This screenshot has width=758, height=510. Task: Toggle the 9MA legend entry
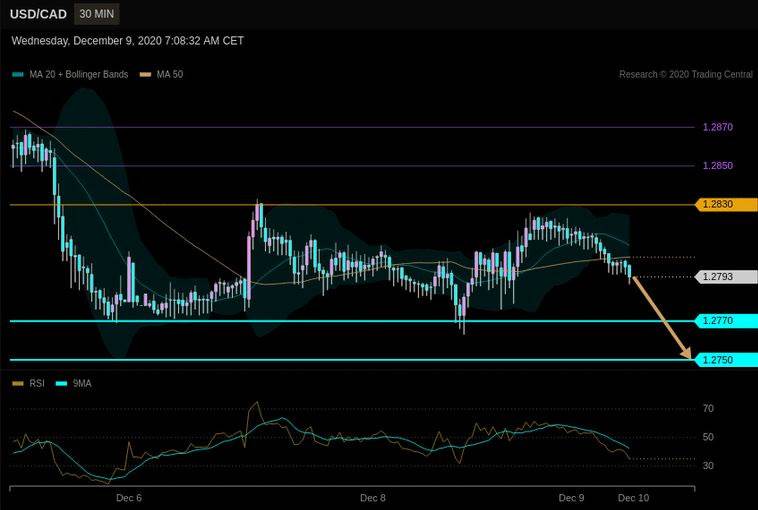tap(73, 383)
